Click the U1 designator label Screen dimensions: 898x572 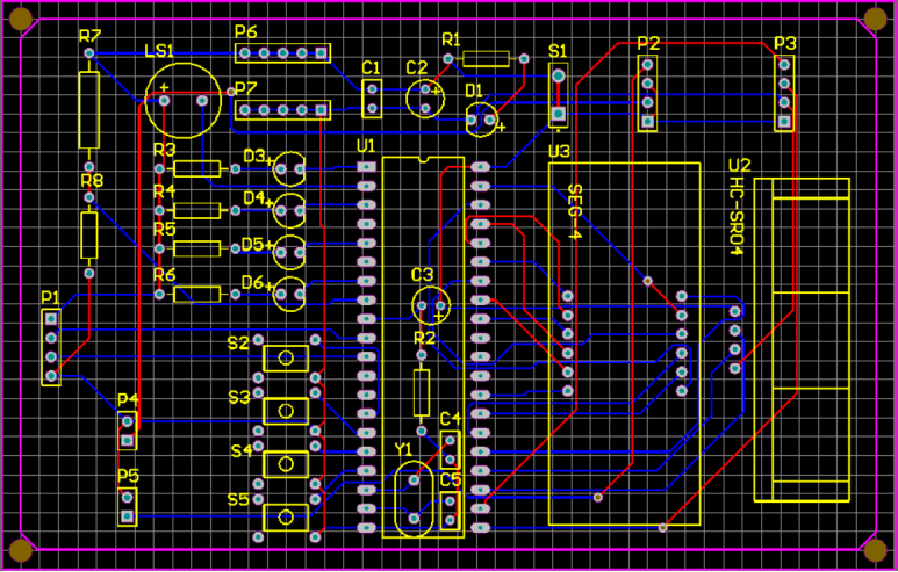[366, 146]
